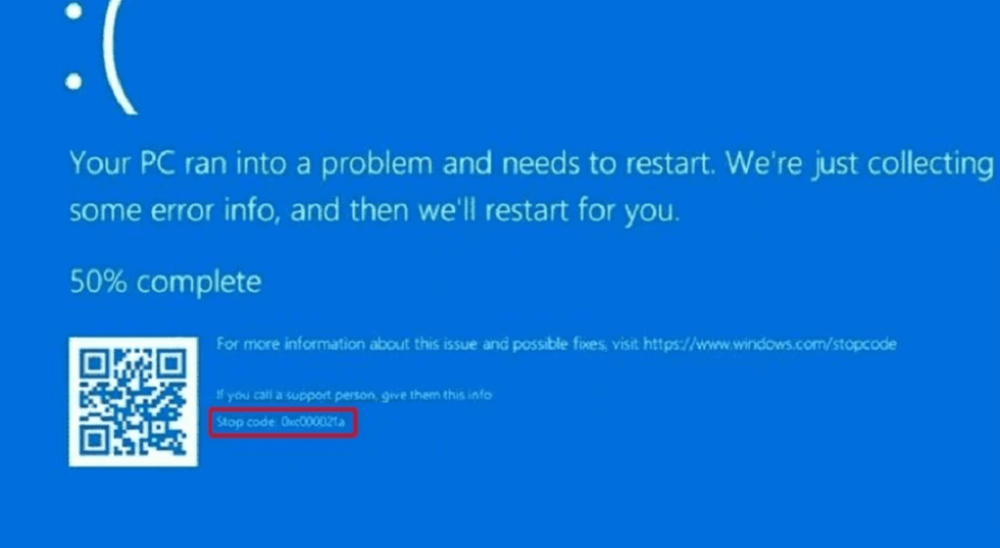Click the QR code's top-right finder square

171,364
